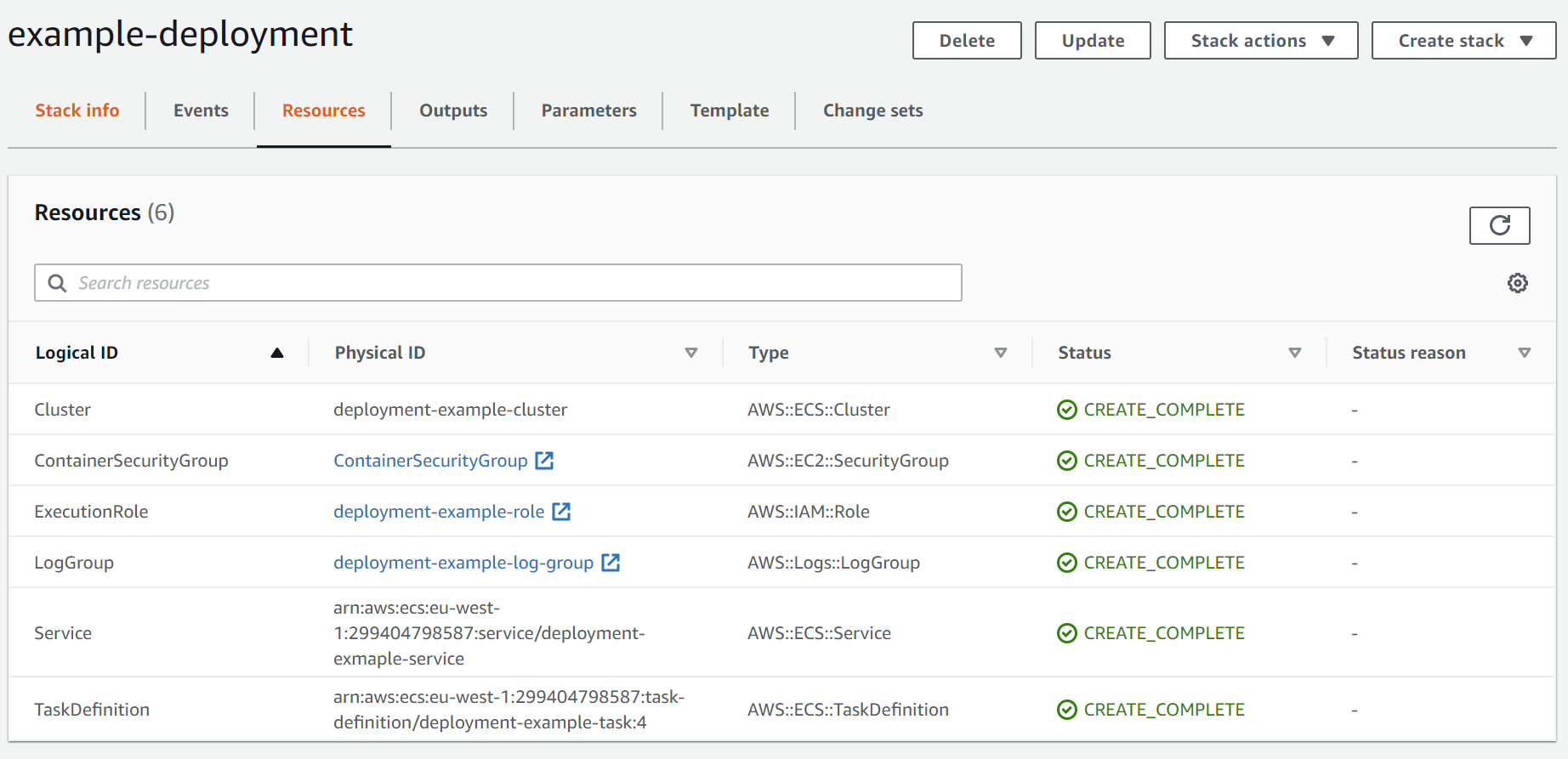The image size is (1568, 759).
Task: Click the refresh resources icon button
Action: 1499,225
